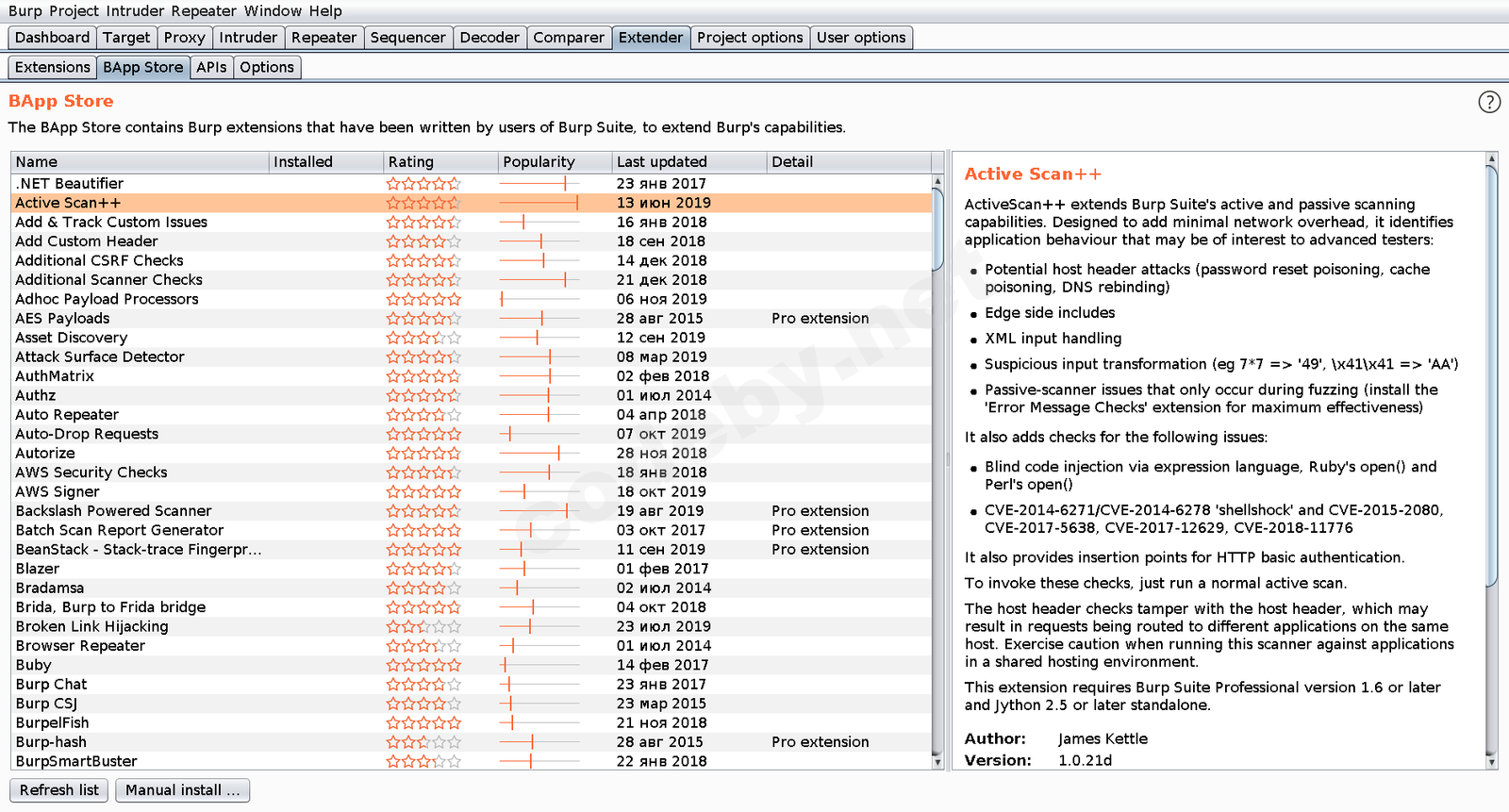Select the Active Scan++ row
The image size is (1509, 812).
point(472,203)
